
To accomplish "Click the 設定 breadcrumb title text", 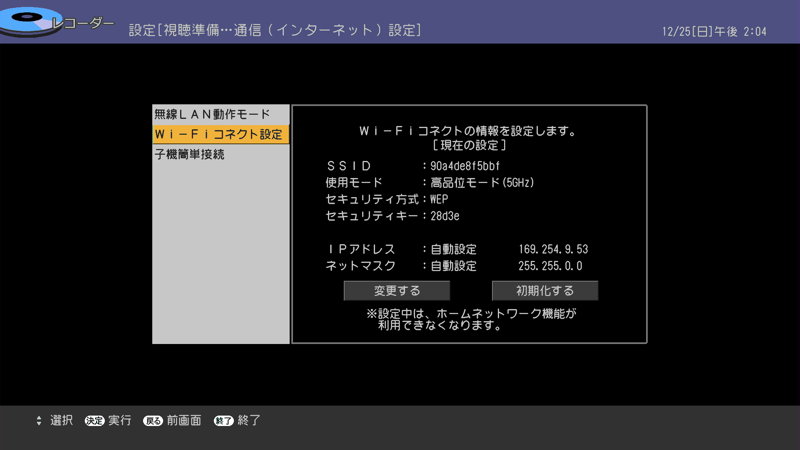I will pyautogui.click(x=275, y=31).
